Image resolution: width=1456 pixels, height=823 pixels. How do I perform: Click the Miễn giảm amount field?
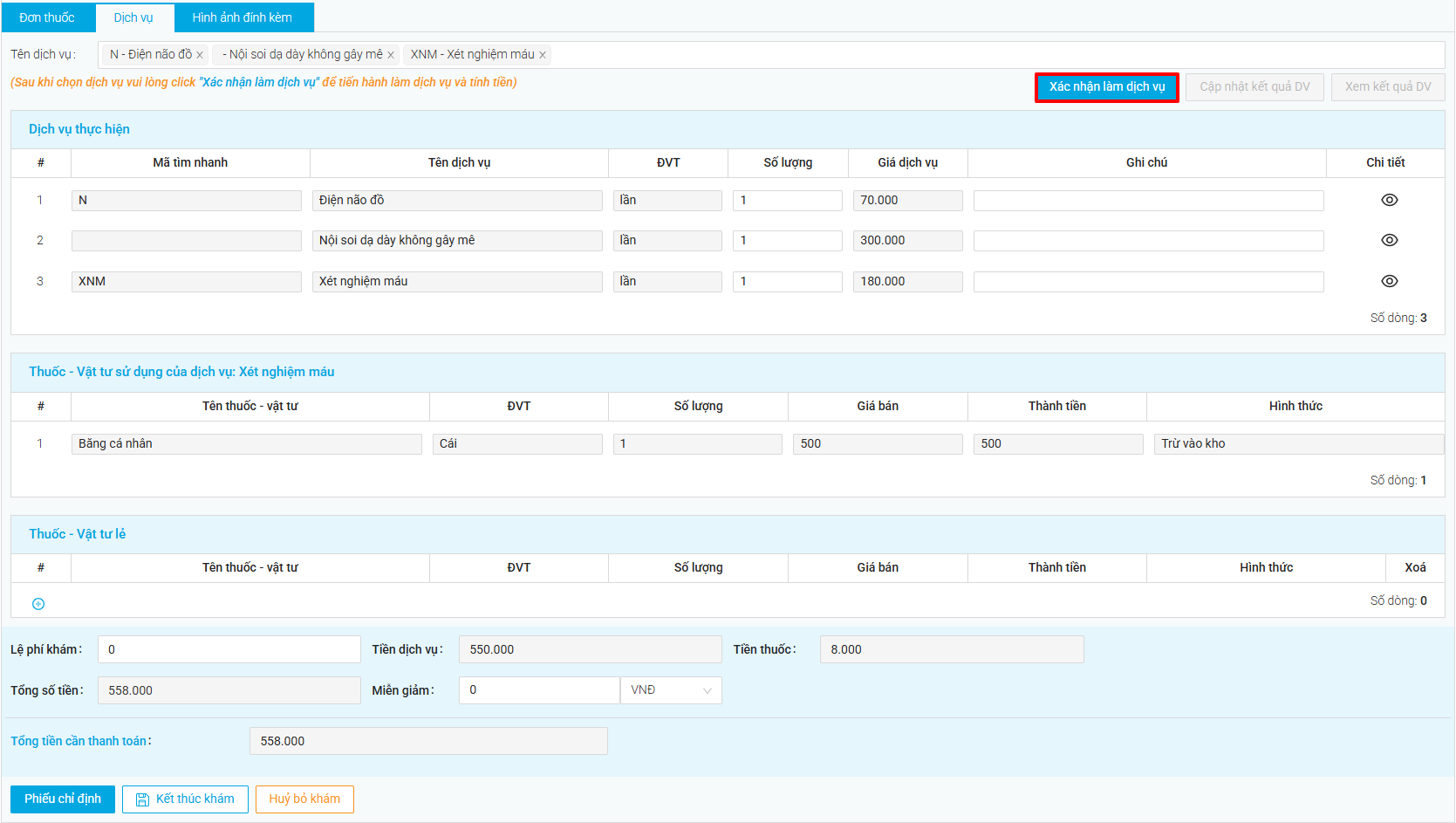pyautogui.click(x=539, y=690)
